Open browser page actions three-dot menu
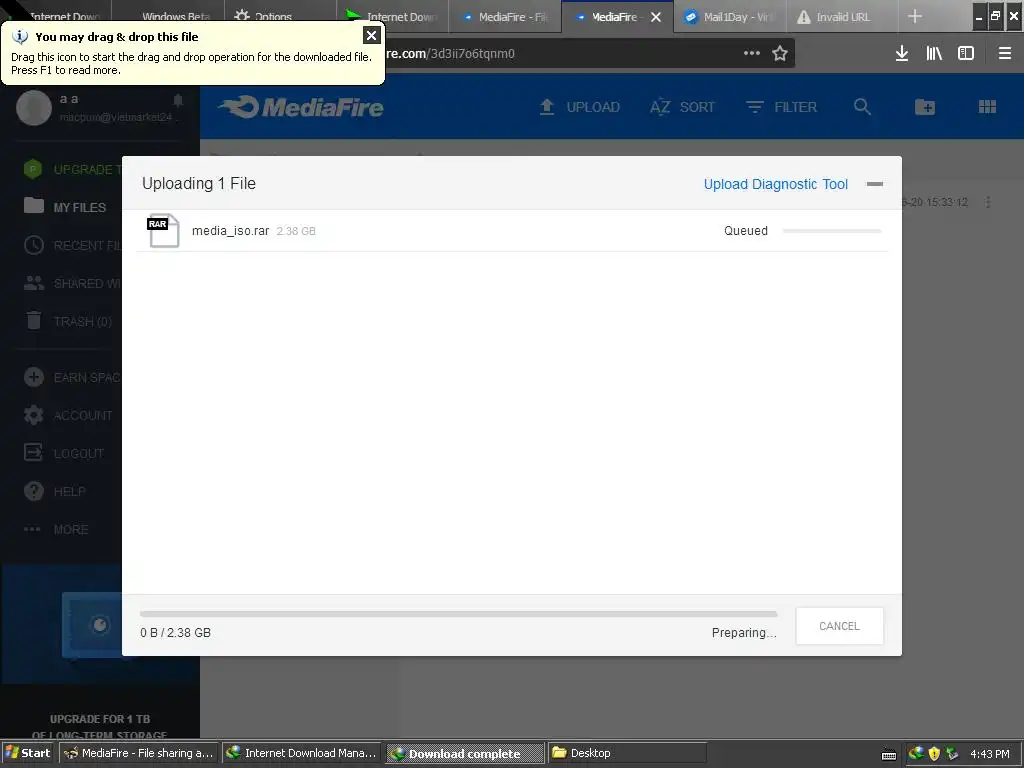This screenshot has width=1024, height=768. tap(752, 53)
